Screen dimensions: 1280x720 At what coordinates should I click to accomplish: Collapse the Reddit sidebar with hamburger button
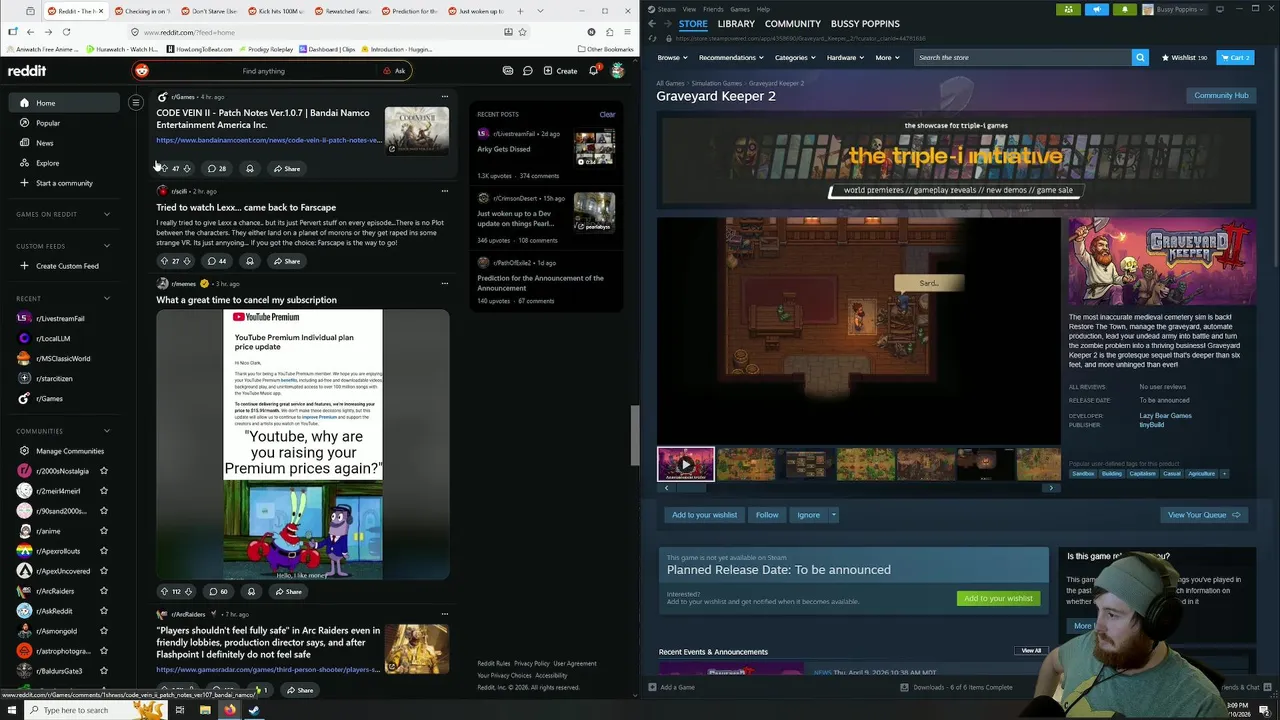(136, 102)
